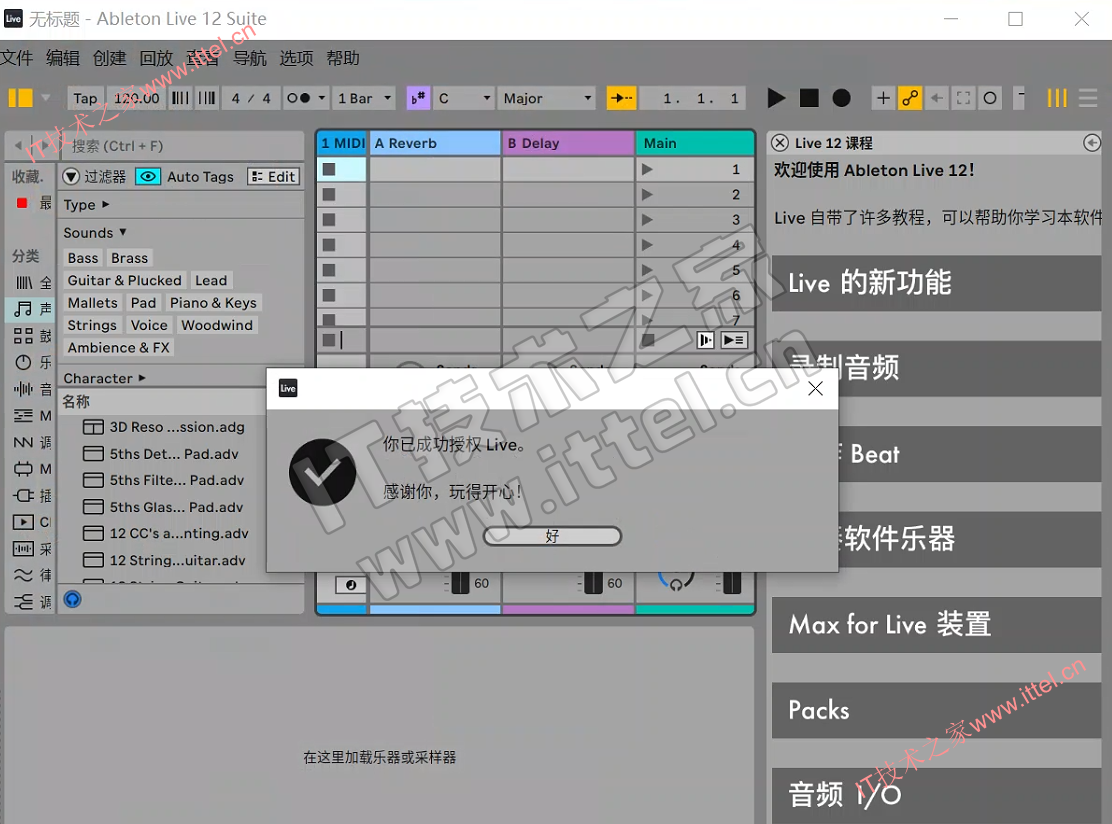This screenshot has width=1112, height=824.
Task: Select the All category icon beside 全
Action: point(23,283)
